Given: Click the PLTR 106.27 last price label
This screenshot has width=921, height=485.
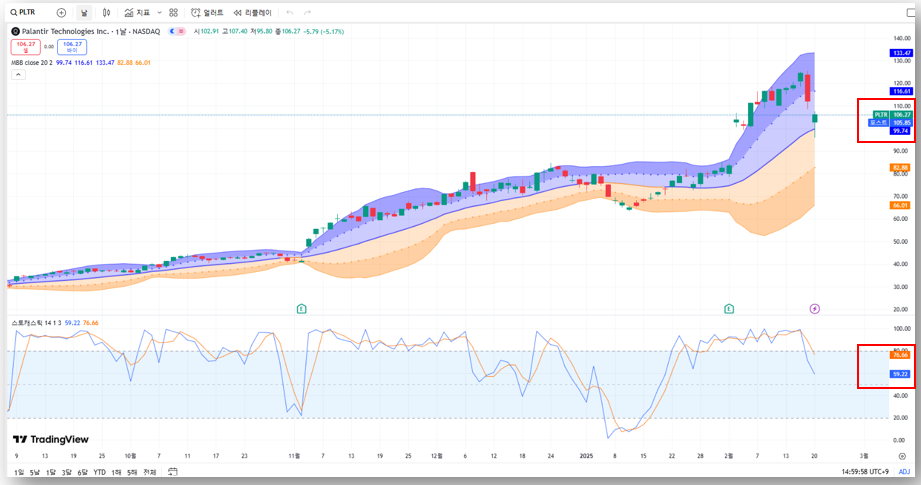Looking at the screenshot, I should click(892, 114).
